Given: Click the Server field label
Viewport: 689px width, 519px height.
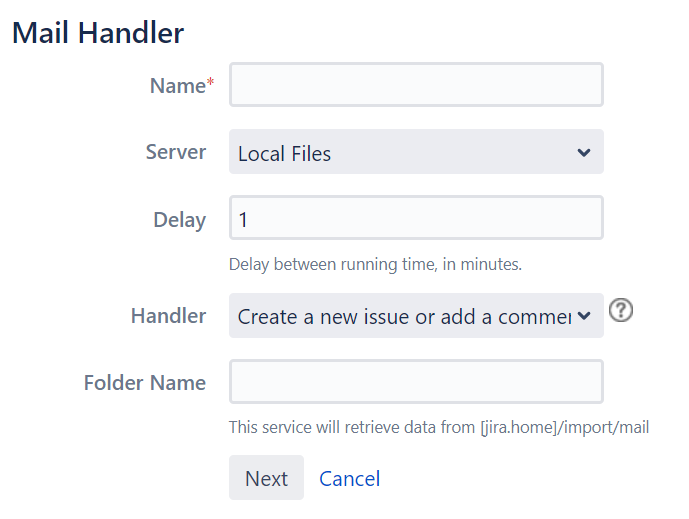Looking at the screenshot, I should (x=176, y=152).
